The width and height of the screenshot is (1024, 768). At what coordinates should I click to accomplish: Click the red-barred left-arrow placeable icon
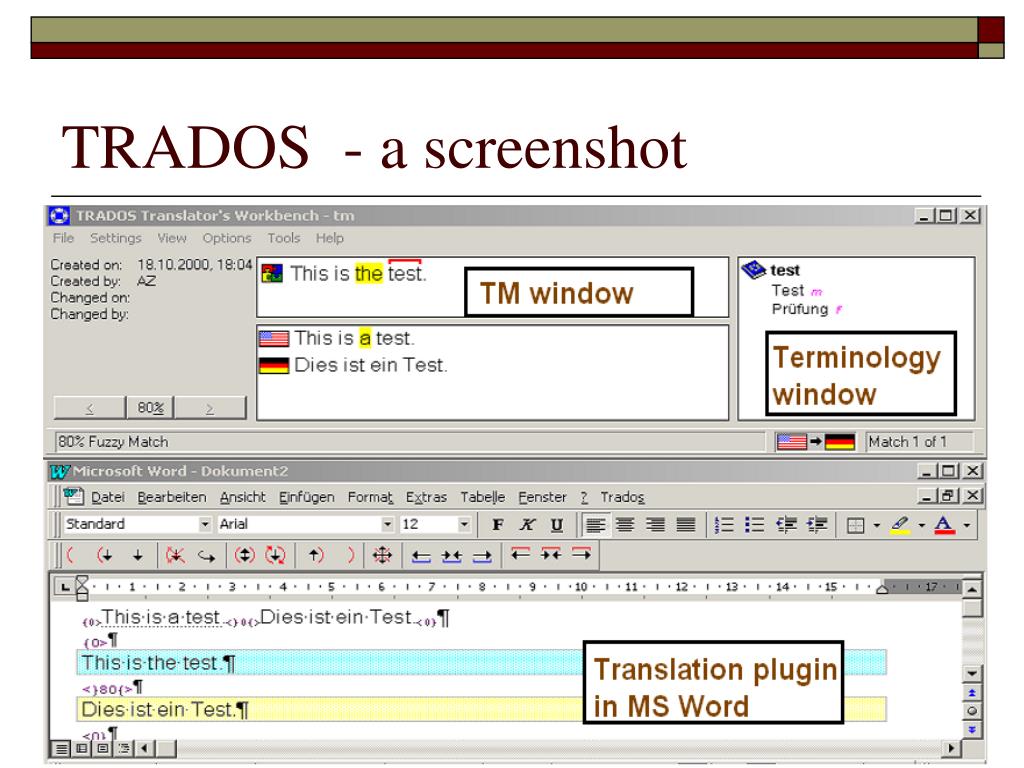[520, 554]
